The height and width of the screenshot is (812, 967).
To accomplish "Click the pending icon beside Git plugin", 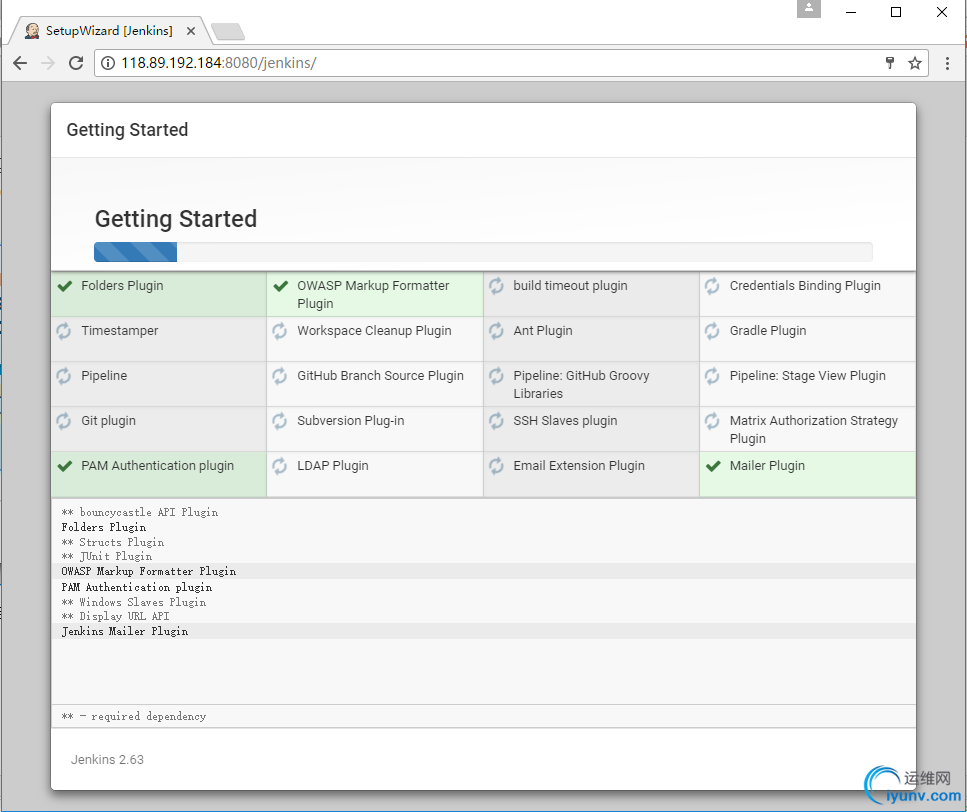I will coord(64,421).
